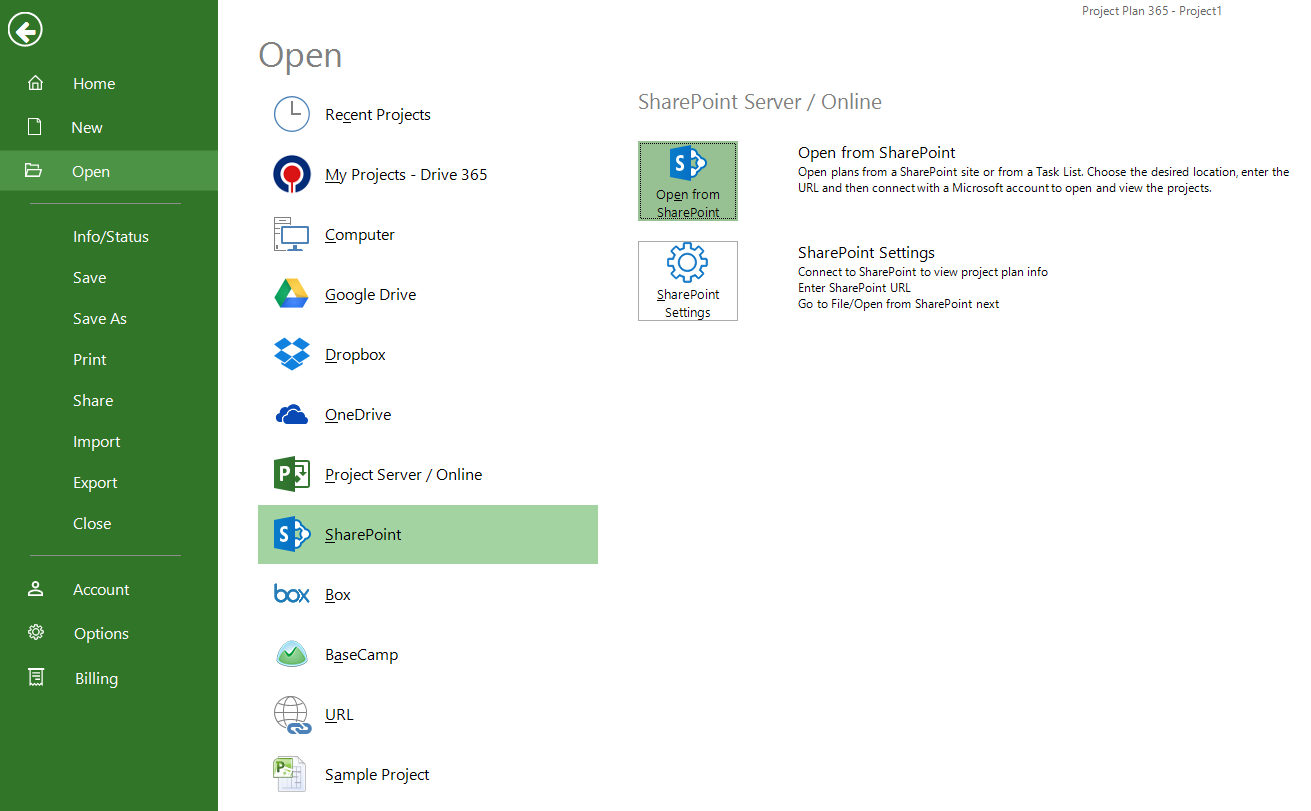Click the Options gear icon in sidebar
The image size is (1311, 811).
coord(36,633)
